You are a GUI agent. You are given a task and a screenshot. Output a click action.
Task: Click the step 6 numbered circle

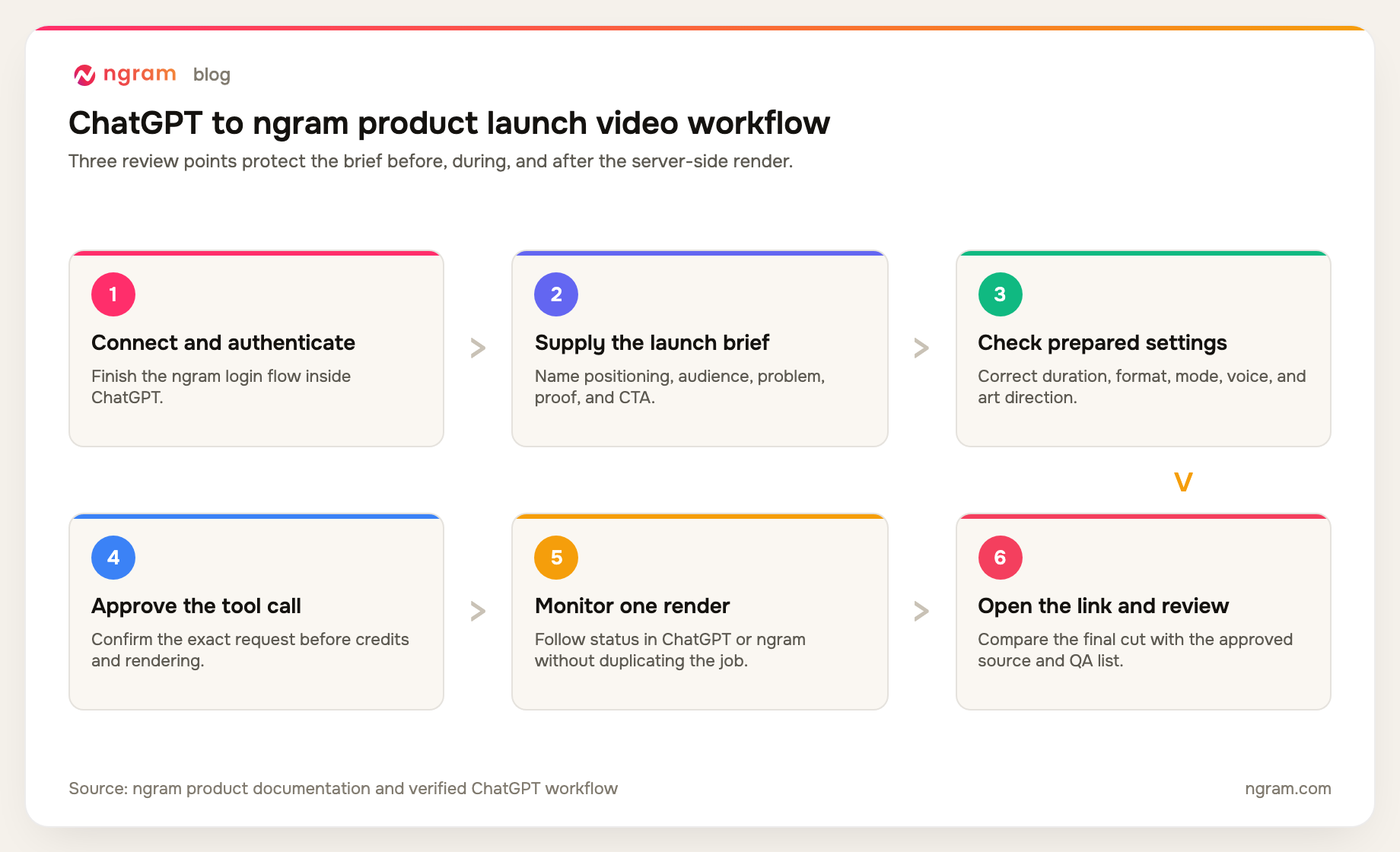click(1000, 558)
